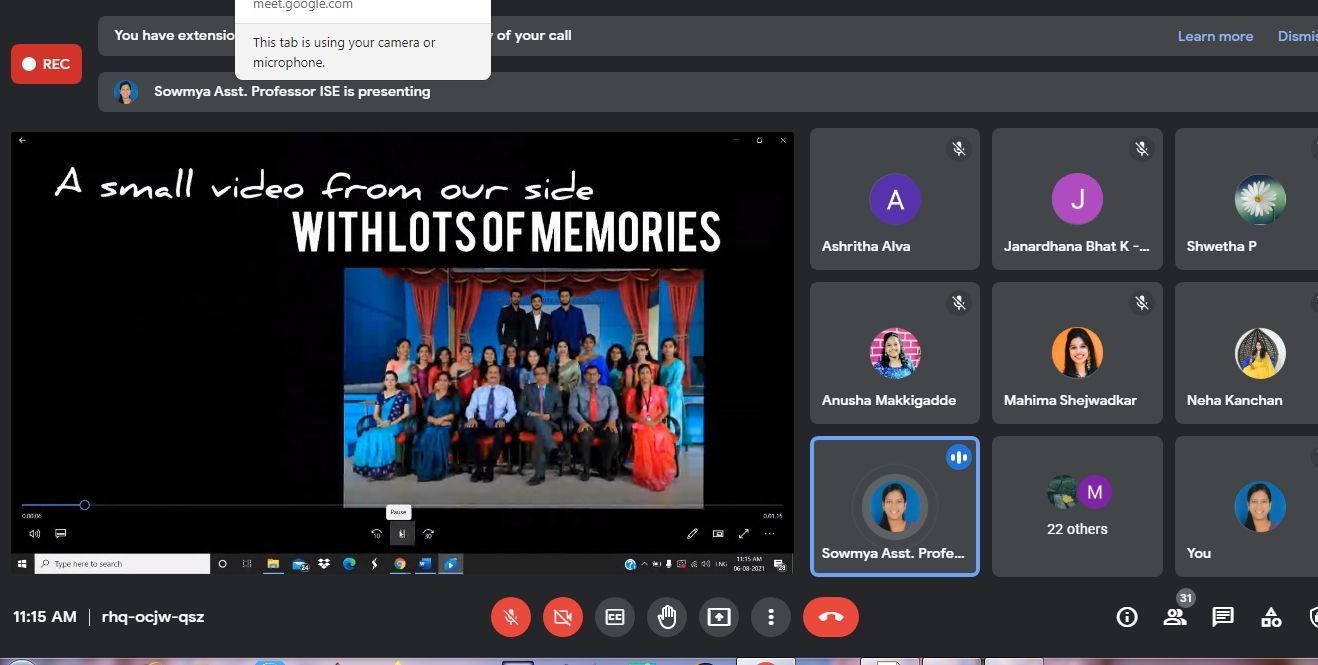
Task: Expand the 22 others participants tile
Action: click(x=1077, y=506)
